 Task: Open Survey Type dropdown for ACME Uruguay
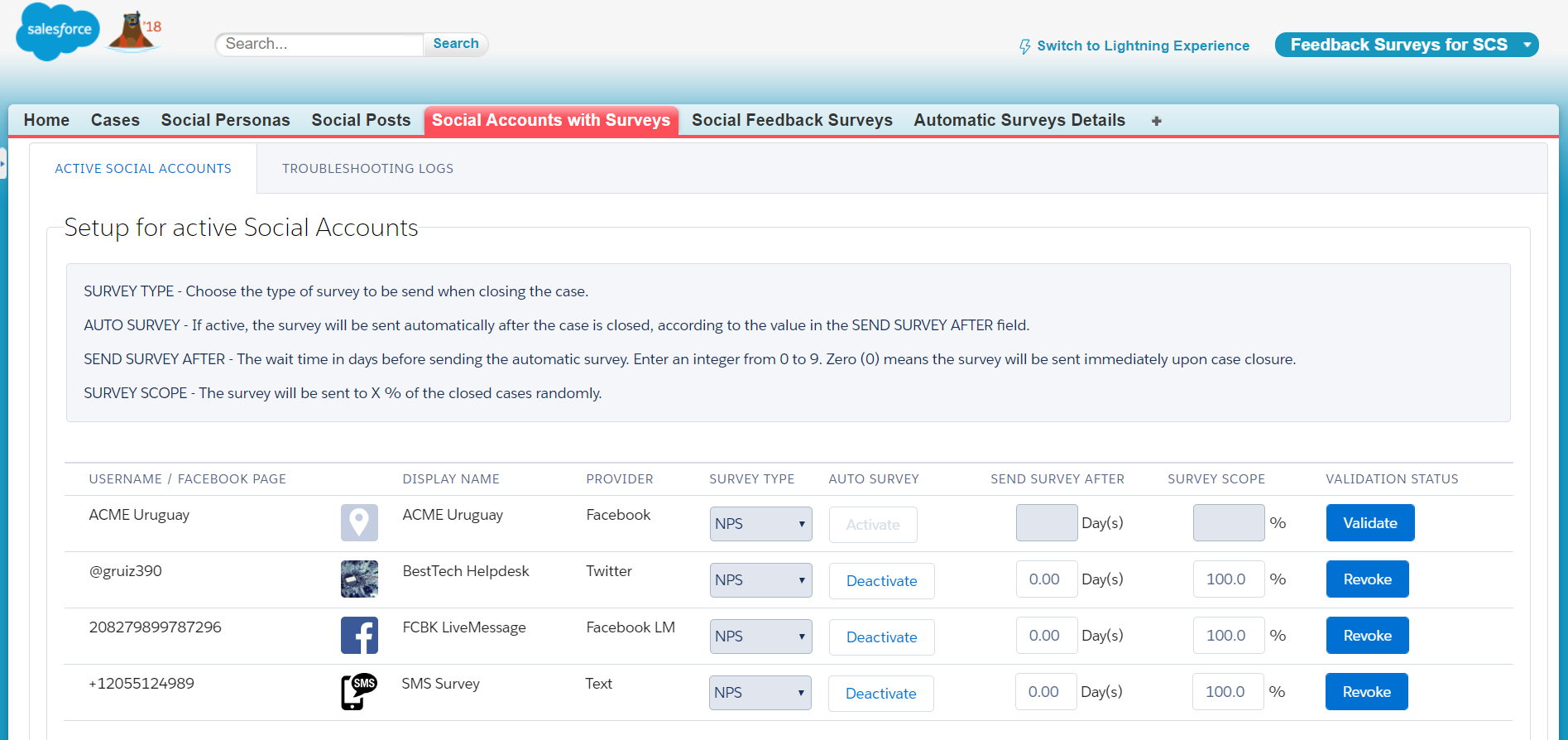click(760, 524)
